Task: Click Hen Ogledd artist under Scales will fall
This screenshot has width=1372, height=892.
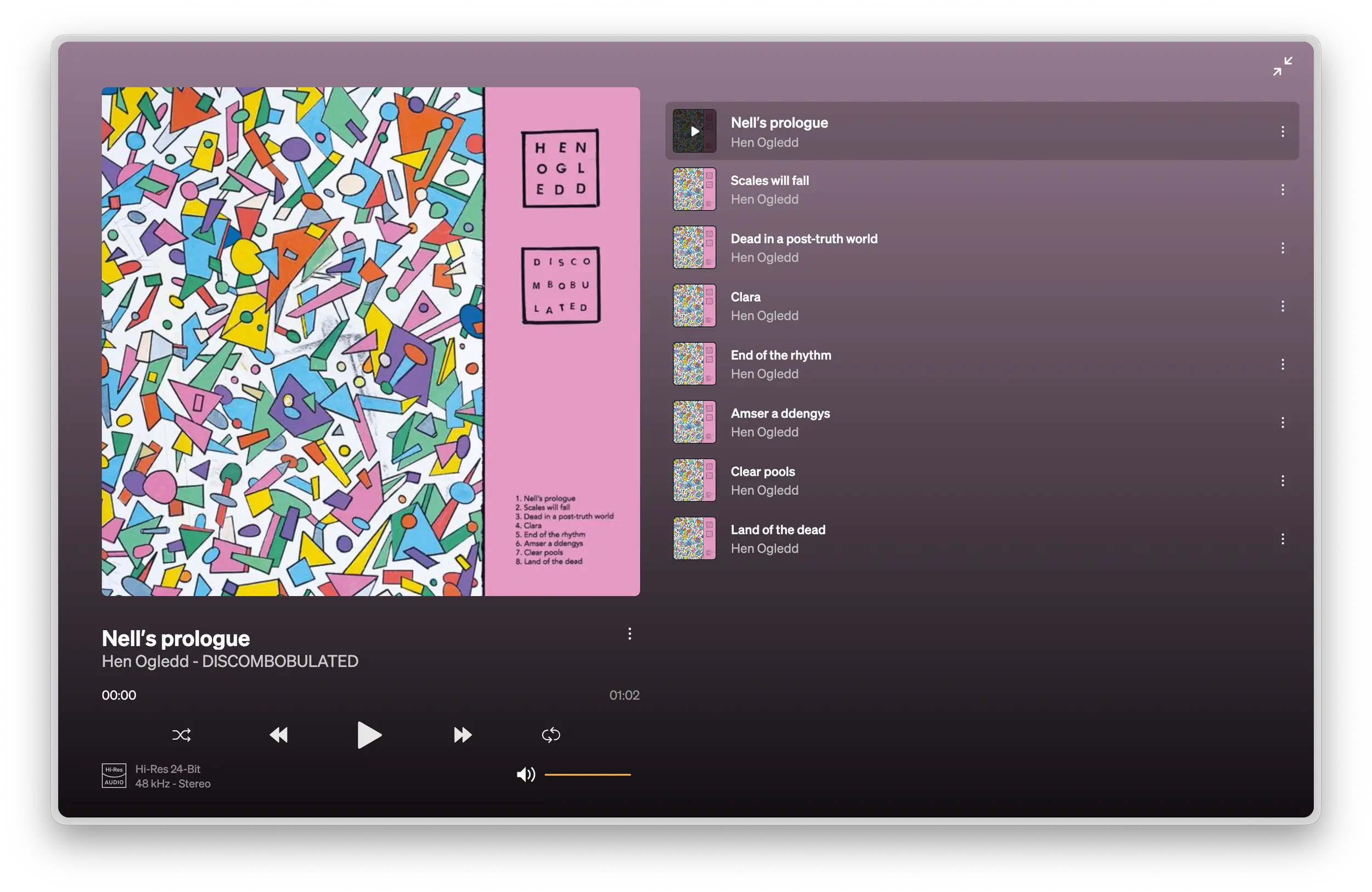Action: 764,199
